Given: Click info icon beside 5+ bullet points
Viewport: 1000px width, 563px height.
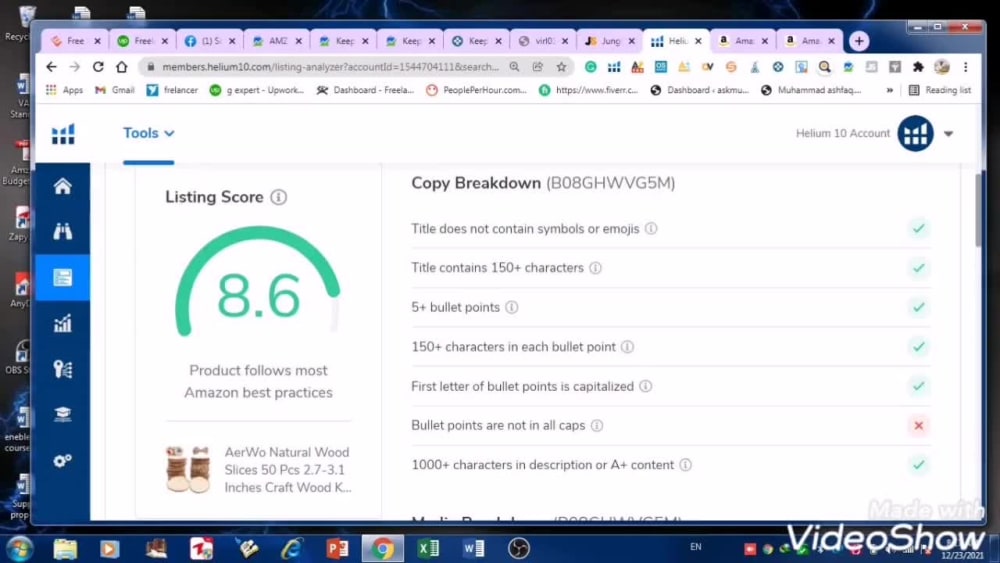Looking at the screenshot, I should [x=511, y=307].
